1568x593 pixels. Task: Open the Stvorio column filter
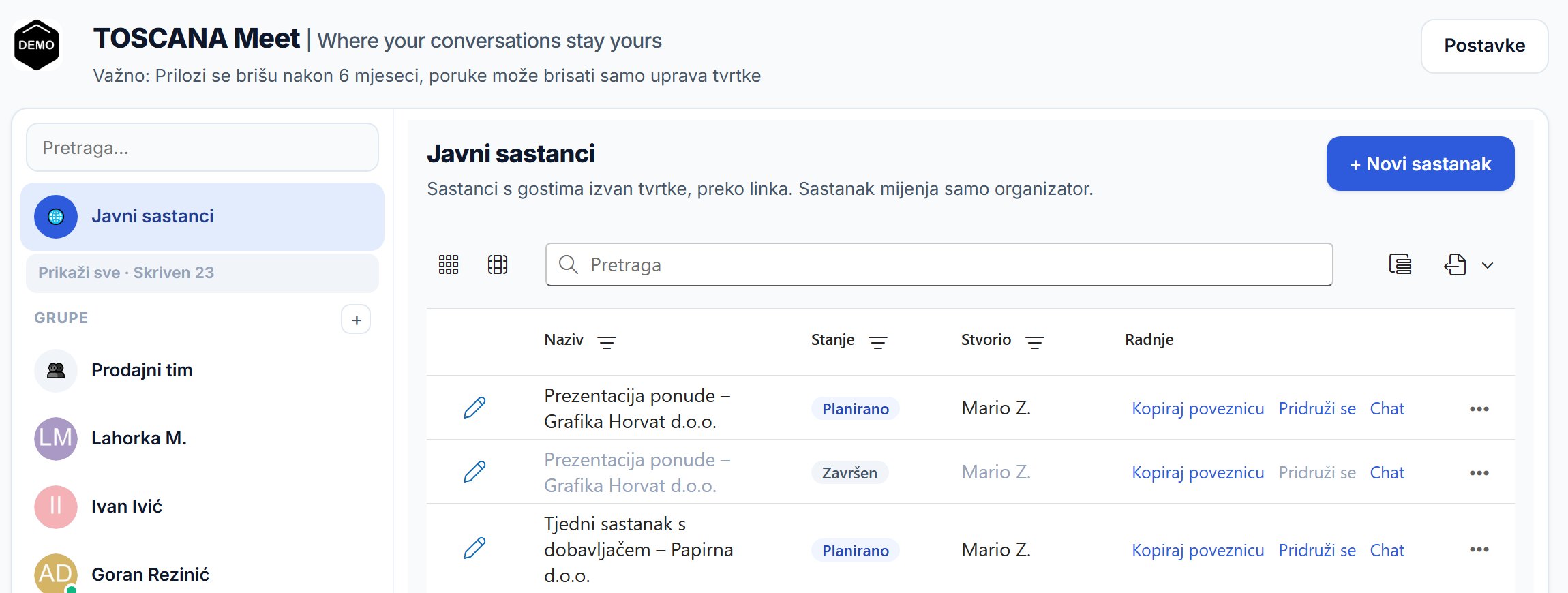click(x=1035, y=341)
